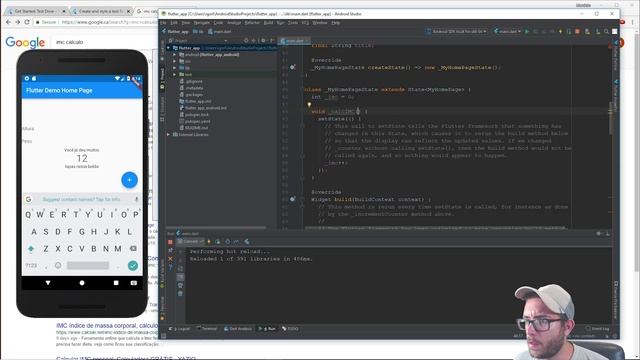640x360 pixels.
Task: Open the Dart Analysis tool window tab
Action: point(238,329)
